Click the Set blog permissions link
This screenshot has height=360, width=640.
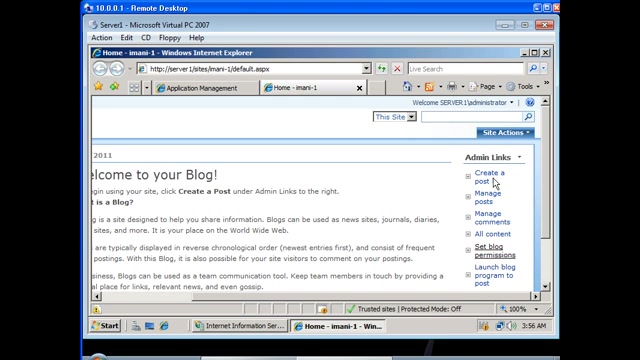click(495, 251)
